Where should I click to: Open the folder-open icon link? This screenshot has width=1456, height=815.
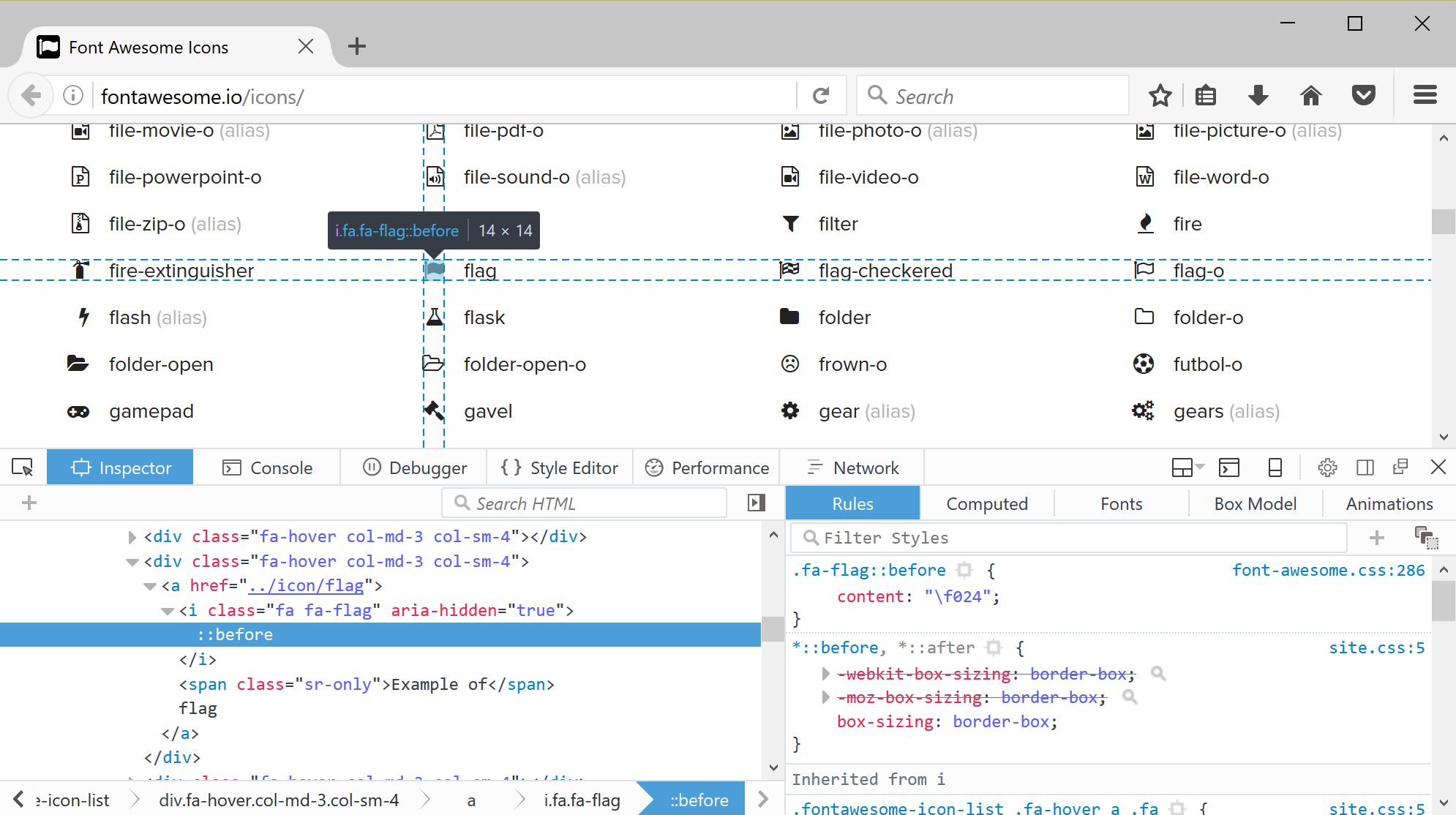click(x=161, y=364)
